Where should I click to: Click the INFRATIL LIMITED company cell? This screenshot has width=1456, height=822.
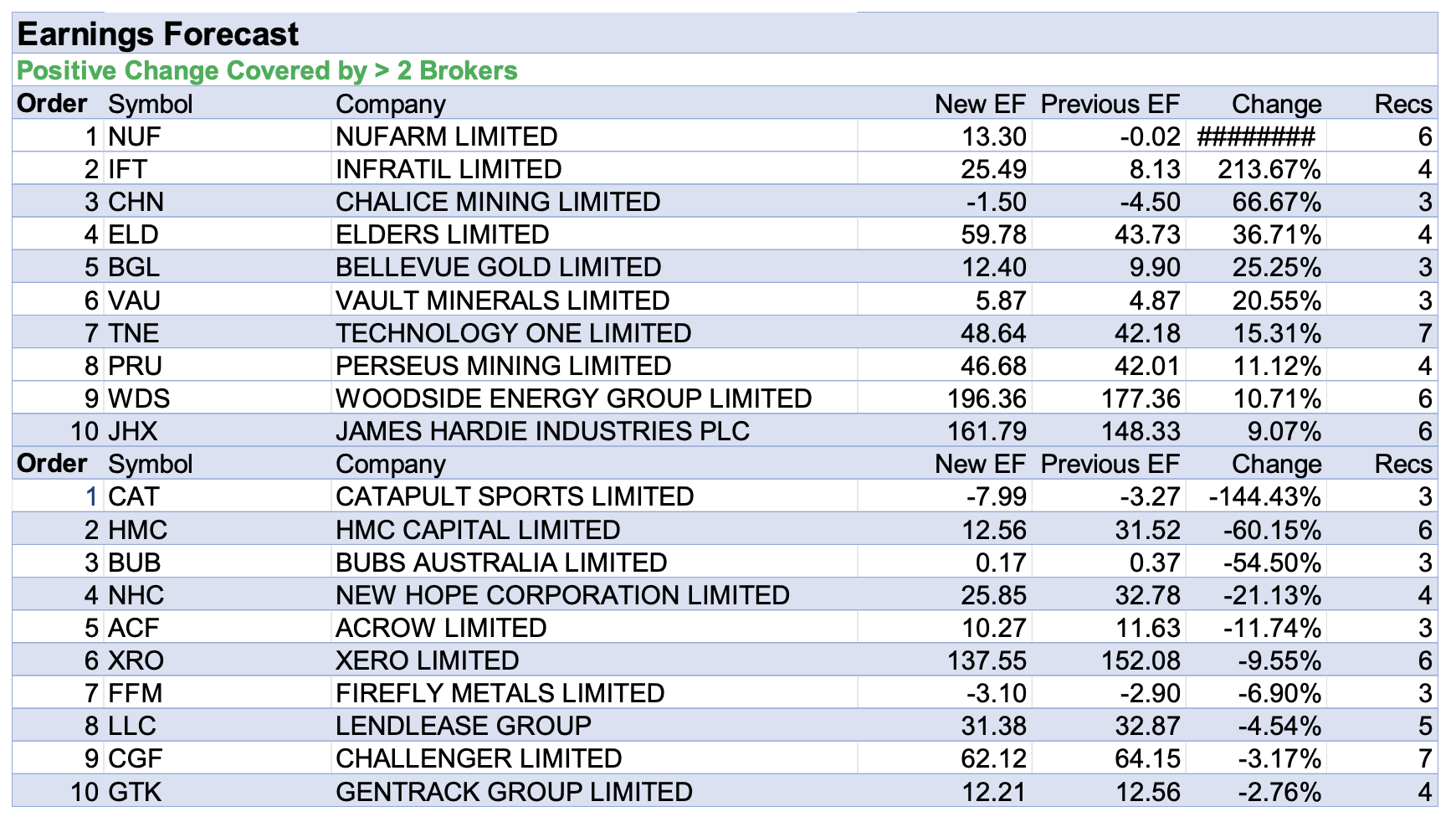449,169
